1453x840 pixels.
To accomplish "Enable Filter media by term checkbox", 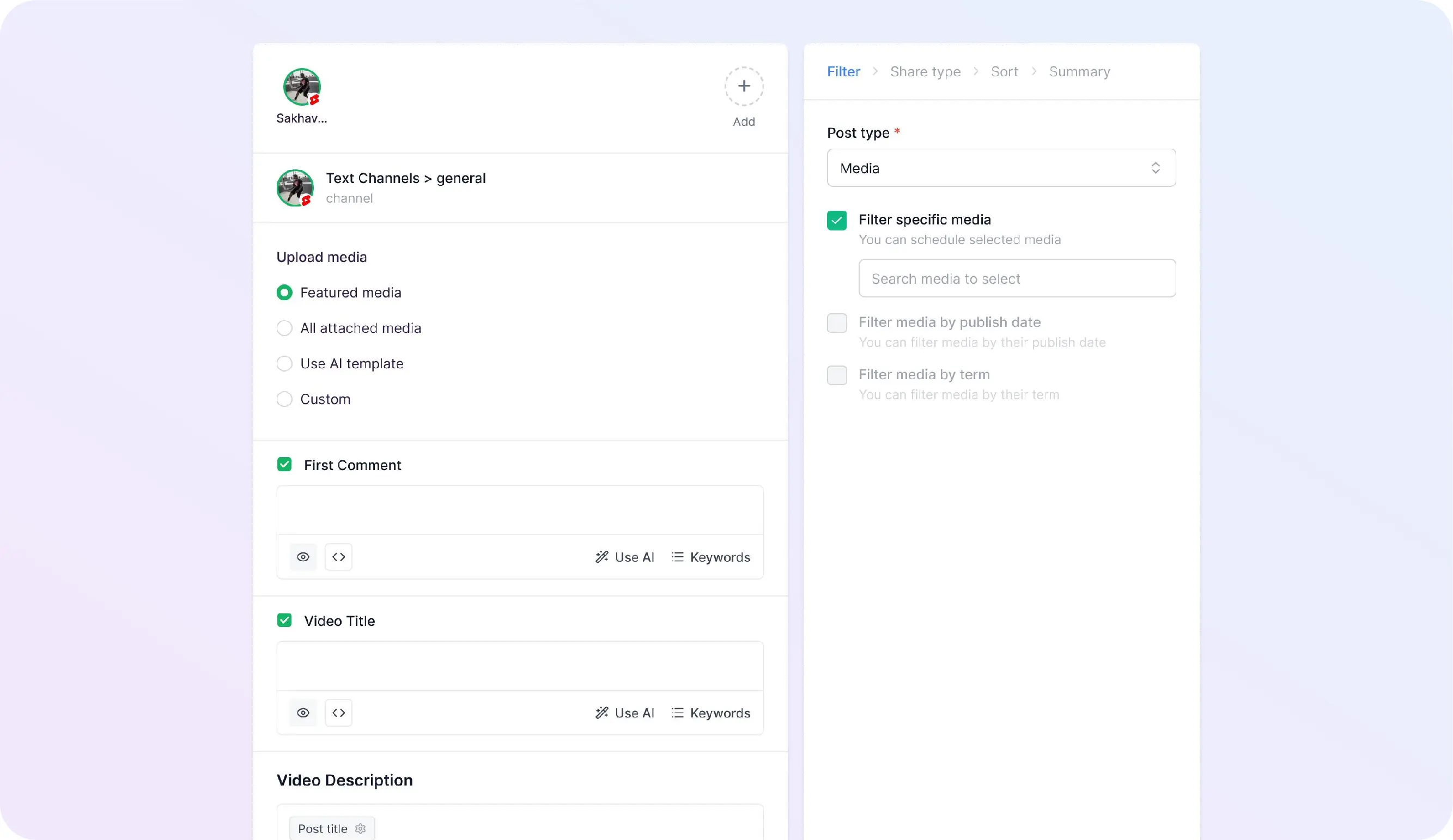I will pos(837,375).
